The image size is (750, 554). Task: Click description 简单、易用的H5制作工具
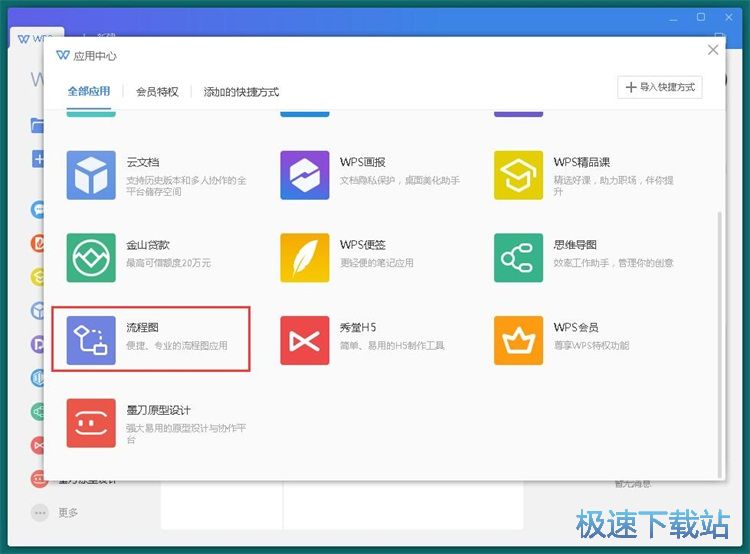(x=392, y=345)
